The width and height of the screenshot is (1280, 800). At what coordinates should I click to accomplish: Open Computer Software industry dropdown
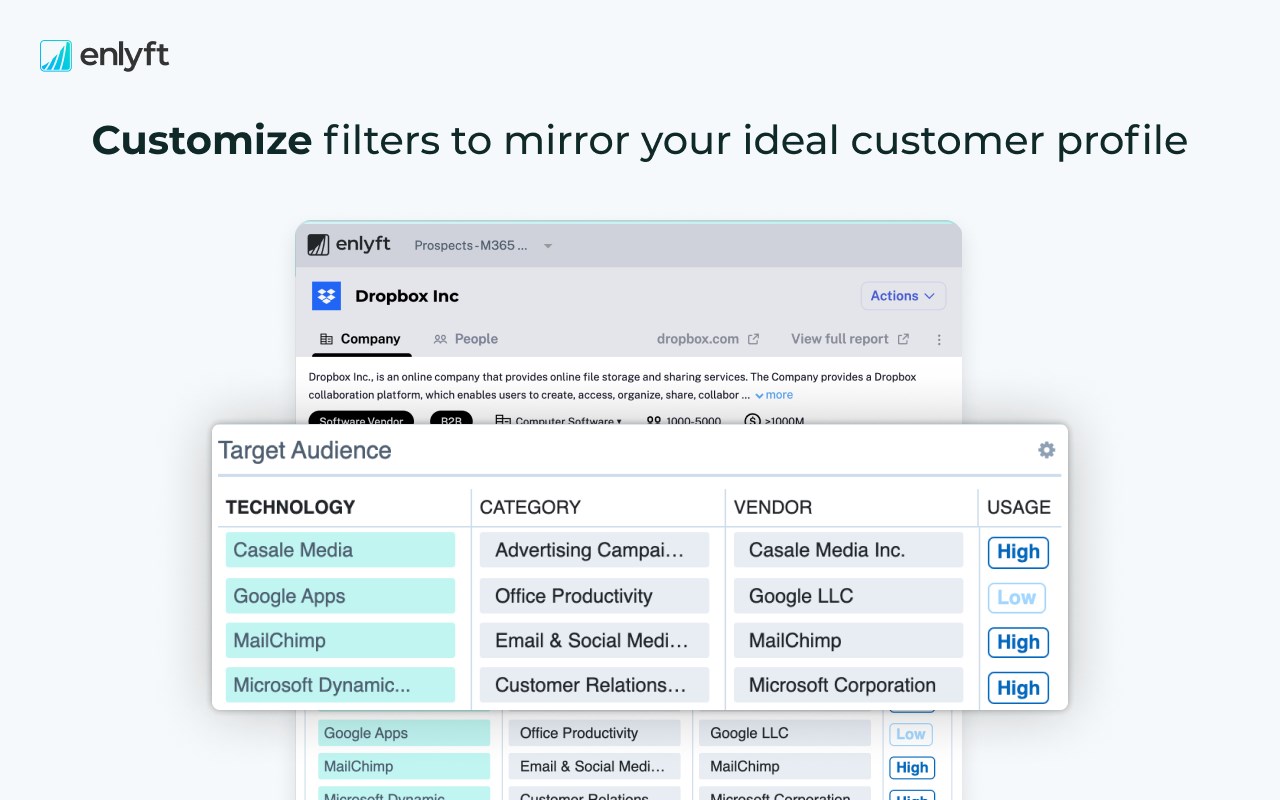[x=559, y=421]
